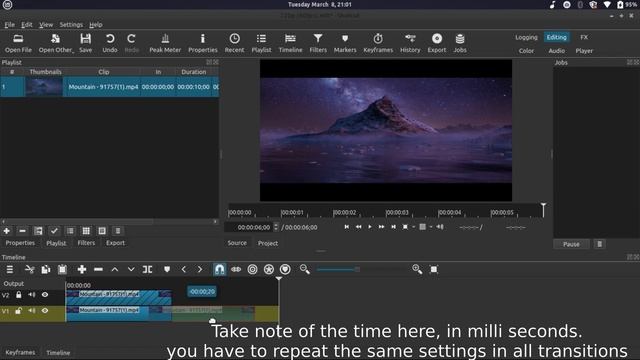This screenshot has width=640, height=360.
Task: Skip to the start of video
Action: 347,227
